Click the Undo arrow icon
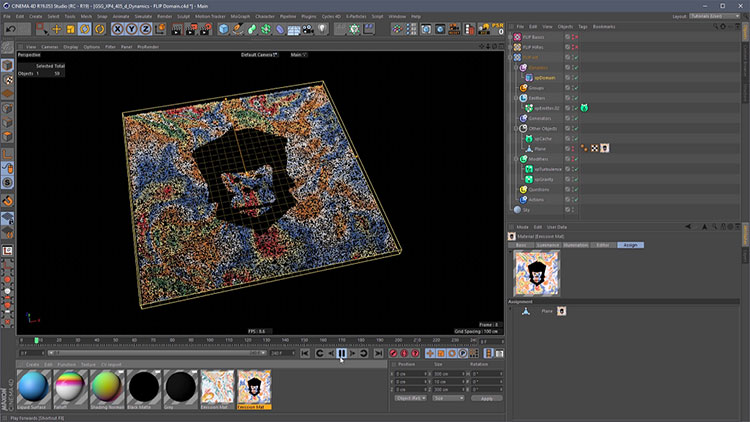This screenshot has width=750, height=422. point(11,29)
